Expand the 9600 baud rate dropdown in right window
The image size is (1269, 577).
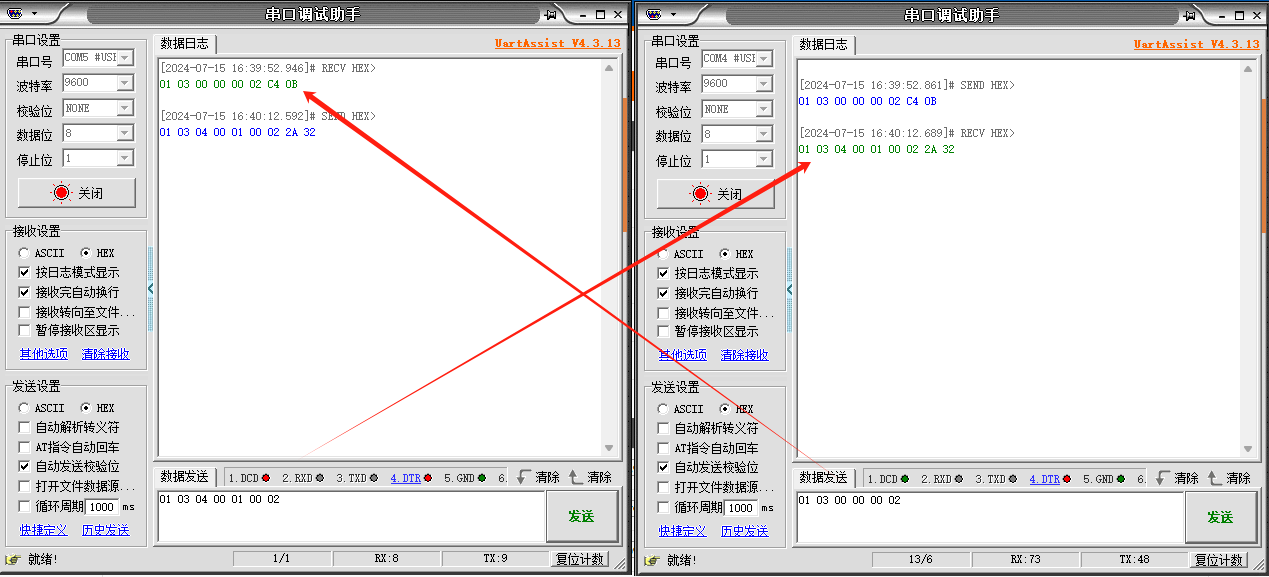(763, 85)
